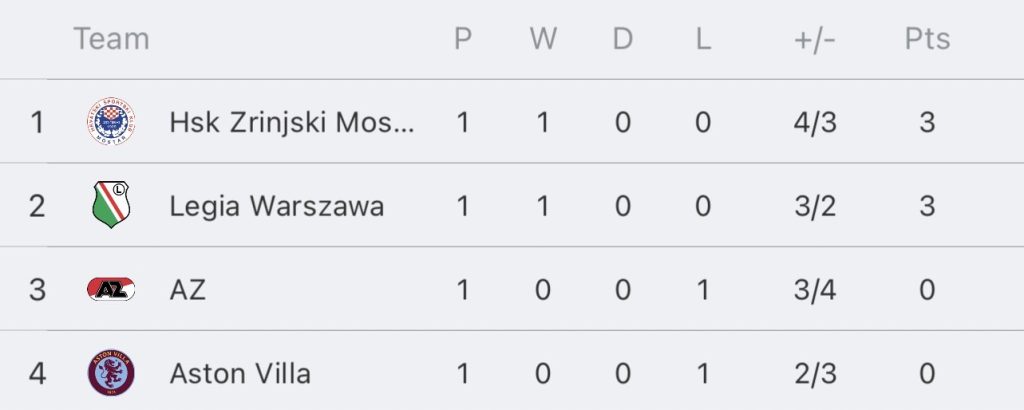Image resolution: width=1024 pixels, height=410 pixels.
Task: Click the D column header
Action: [623, 39]
